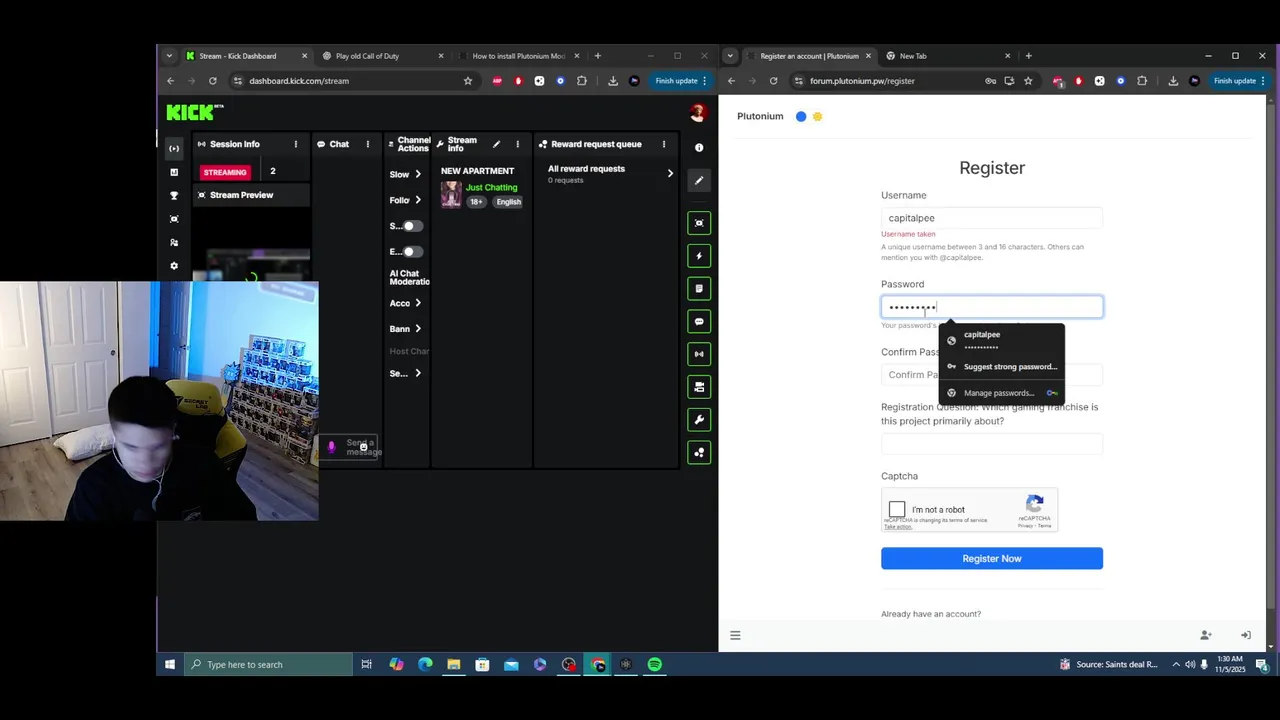
Task: Toggle the broadcast signal widget button in right rail
Action: click(x=699, y=354)
